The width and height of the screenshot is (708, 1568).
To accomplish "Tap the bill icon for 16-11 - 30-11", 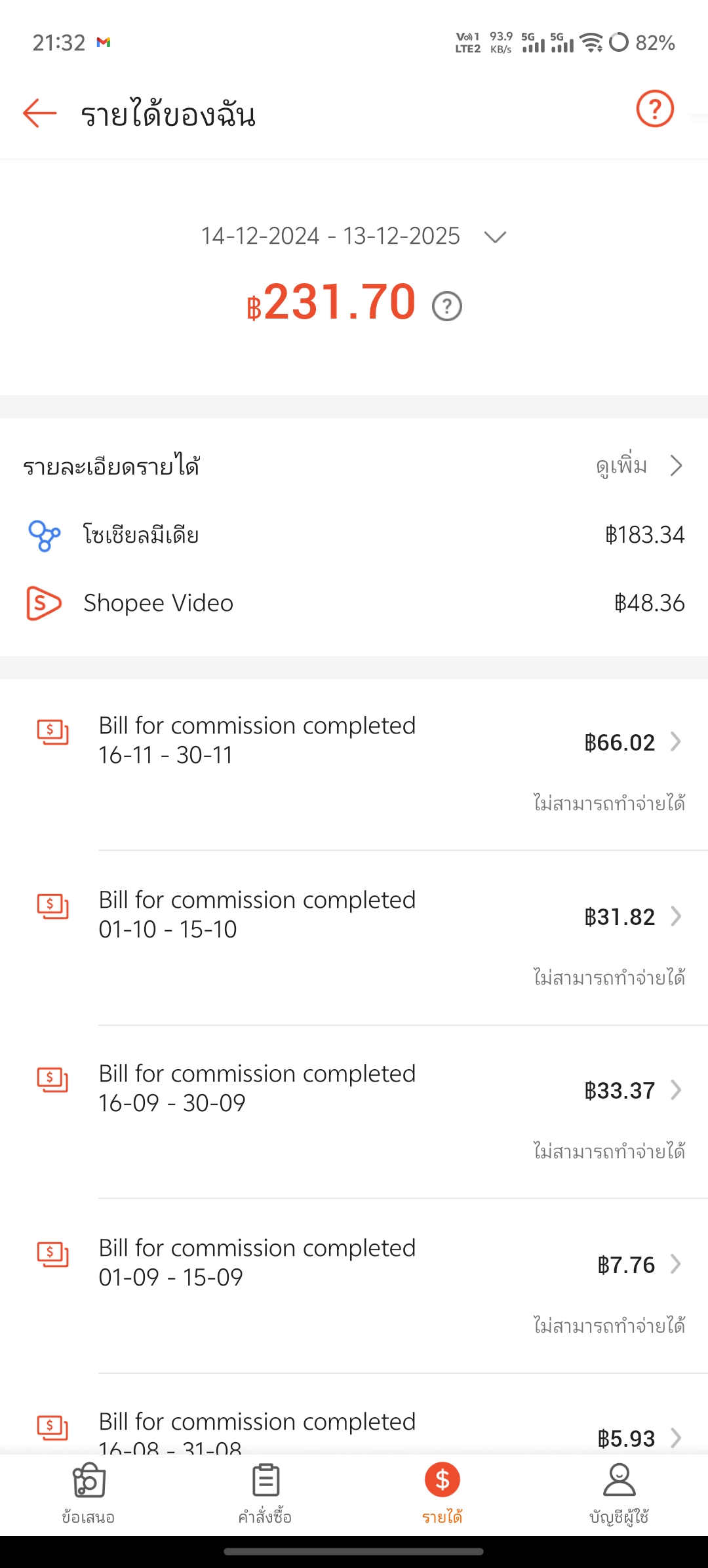I will (52, 732).
